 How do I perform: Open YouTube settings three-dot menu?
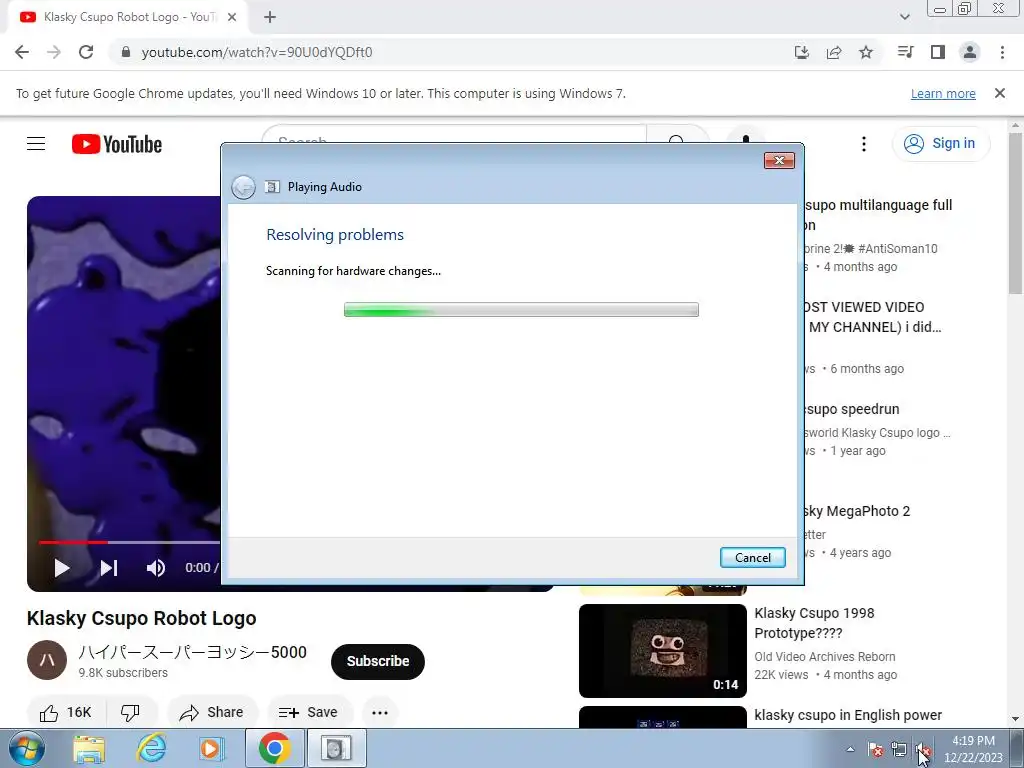864,144
